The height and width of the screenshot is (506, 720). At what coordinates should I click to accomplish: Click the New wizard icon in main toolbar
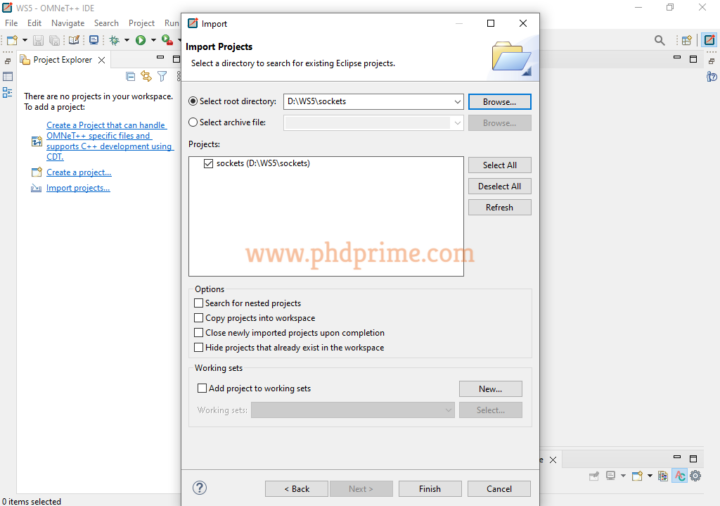[x=12, y=40]
